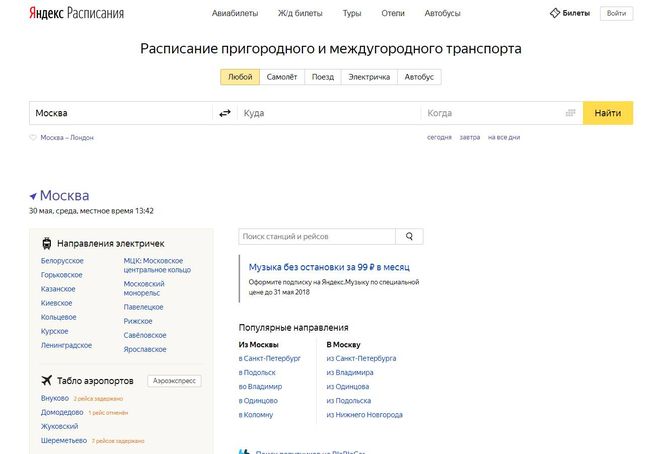Open the Ленинградское train direction

66,345
